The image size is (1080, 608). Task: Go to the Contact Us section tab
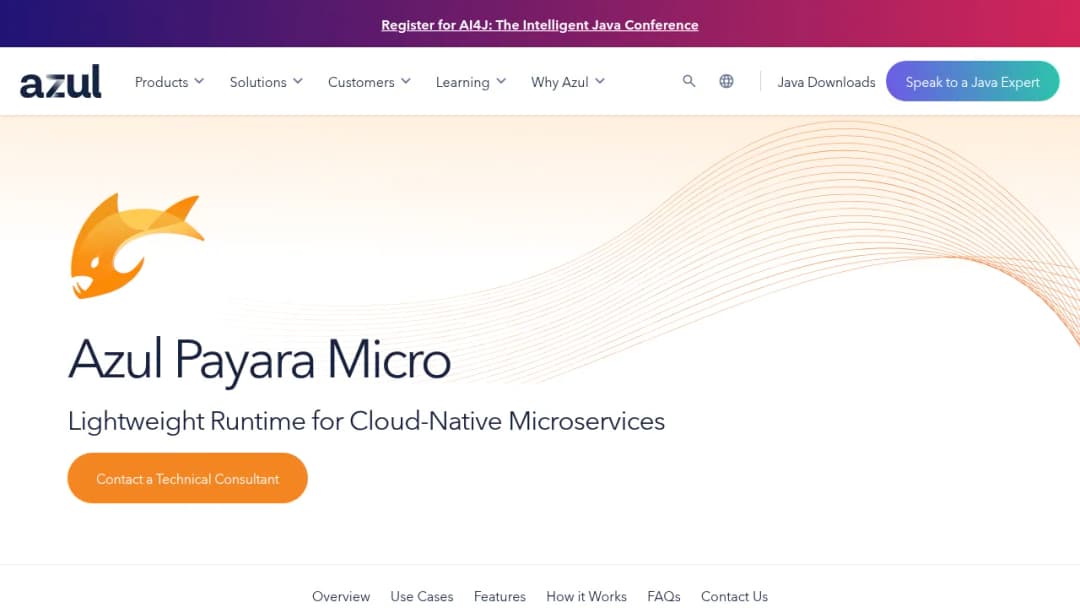734,596
